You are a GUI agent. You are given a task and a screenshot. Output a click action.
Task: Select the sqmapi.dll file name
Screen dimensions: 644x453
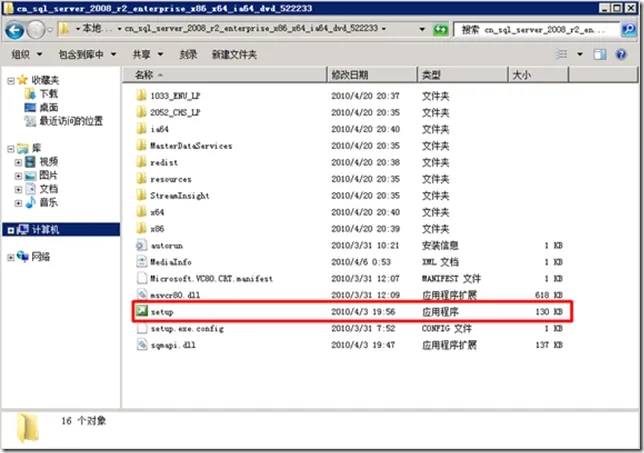click(x=173, y=345)
